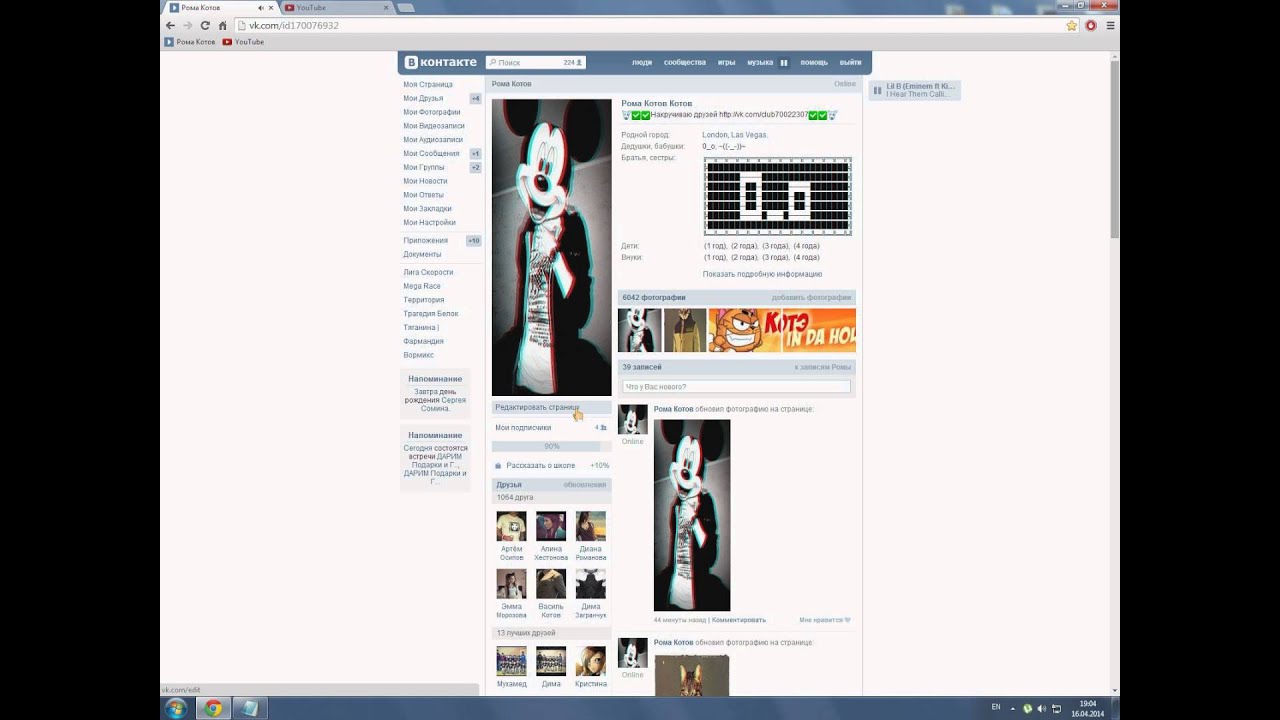
Task: Open Мои Фотографии in the sidebar
Action: coord(432,112)
